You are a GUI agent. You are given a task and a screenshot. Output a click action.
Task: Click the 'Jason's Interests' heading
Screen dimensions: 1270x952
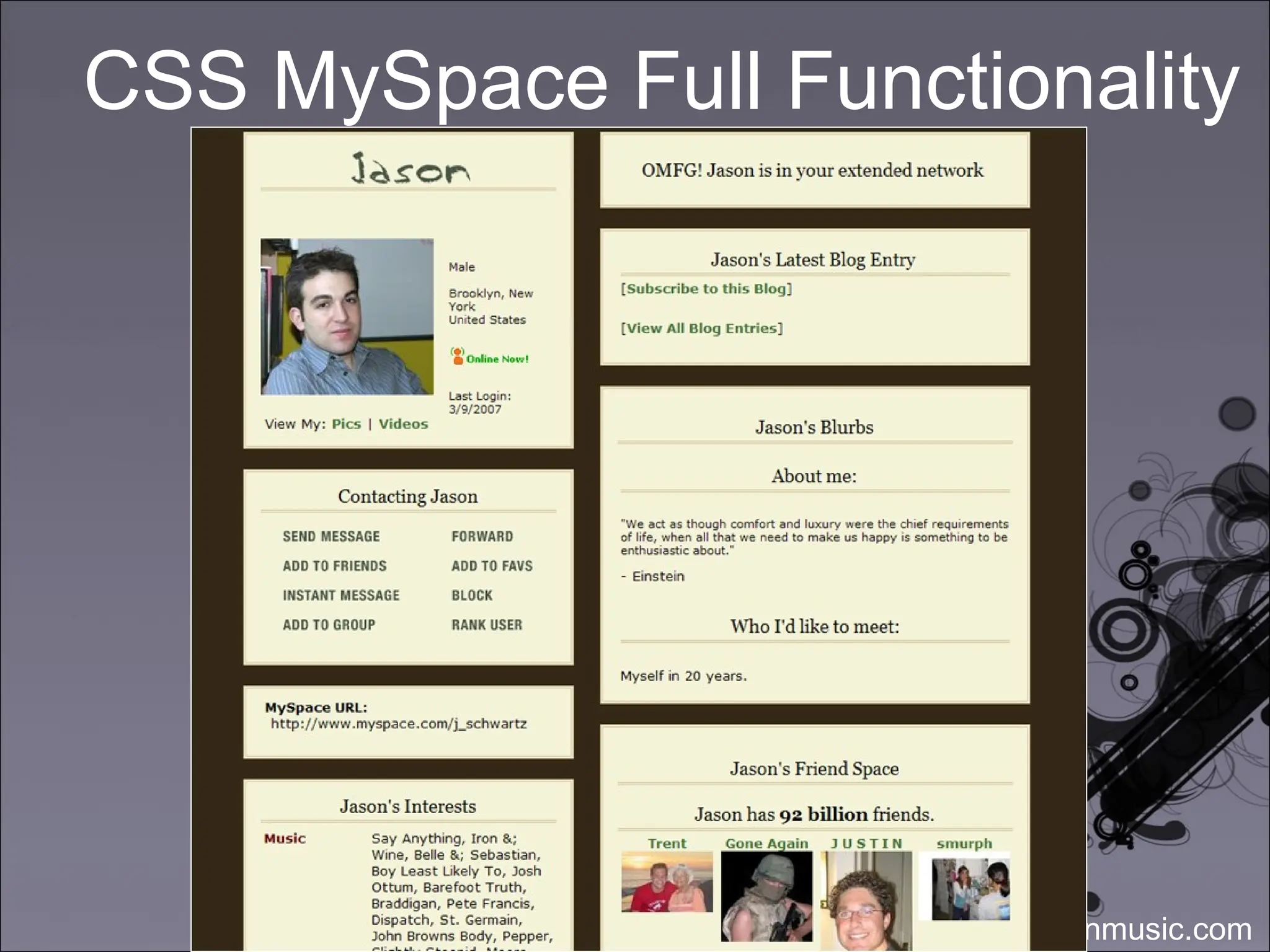[x=407, y=806]
